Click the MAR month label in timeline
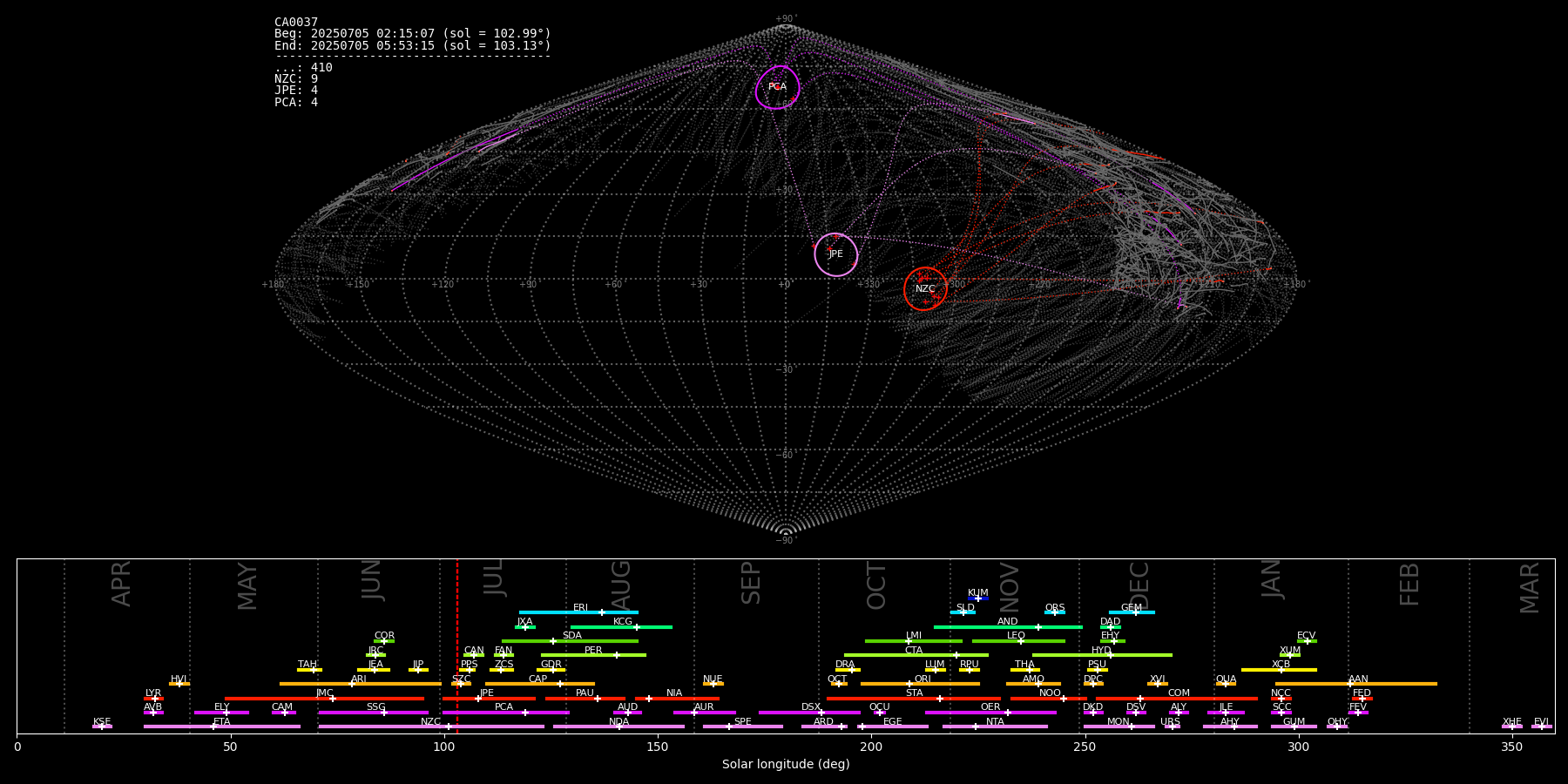The height and width of the screenshot is (784, 1568). tap(1530, 587)
